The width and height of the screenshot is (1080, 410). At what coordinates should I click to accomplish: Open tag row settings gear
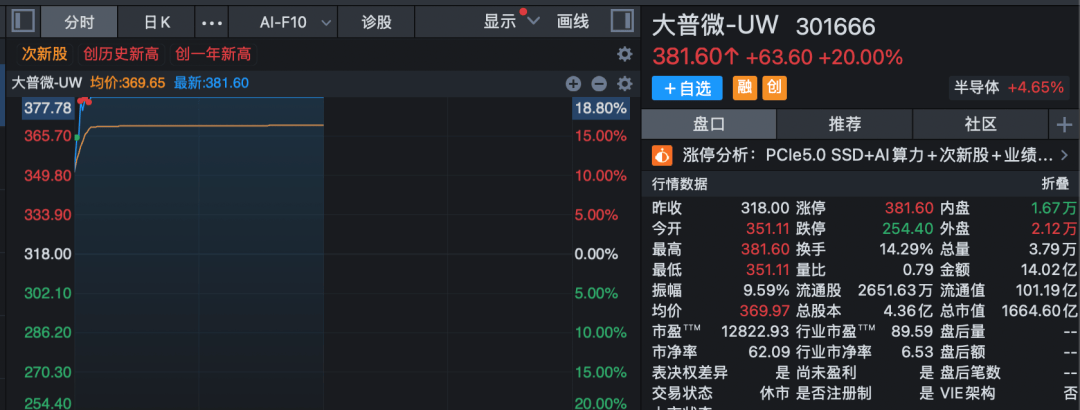[624, 54]
